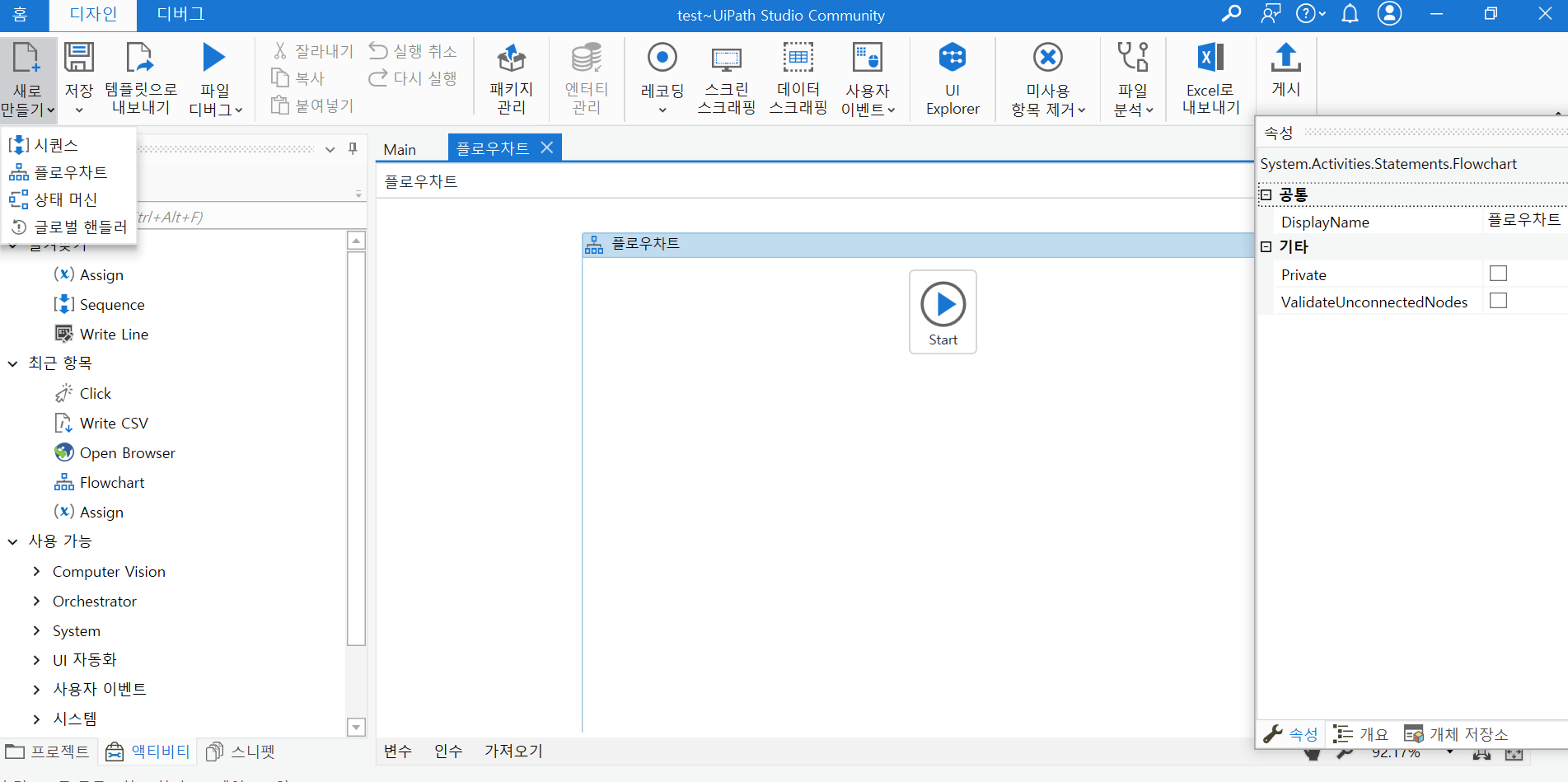Viewport: 1568px width, 782px height.
Task: Launch UI Explorer
Action: (953, 80)
